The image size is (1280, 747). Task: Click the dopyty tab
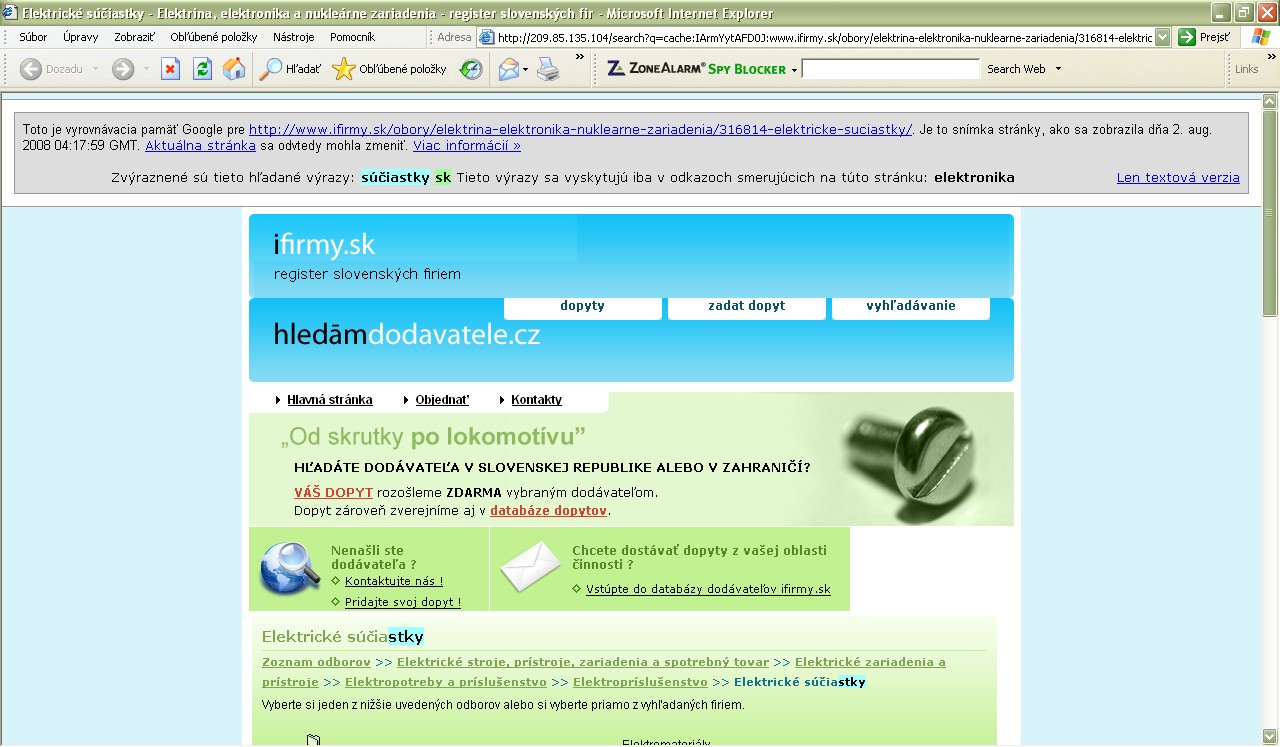pos(582,307)
